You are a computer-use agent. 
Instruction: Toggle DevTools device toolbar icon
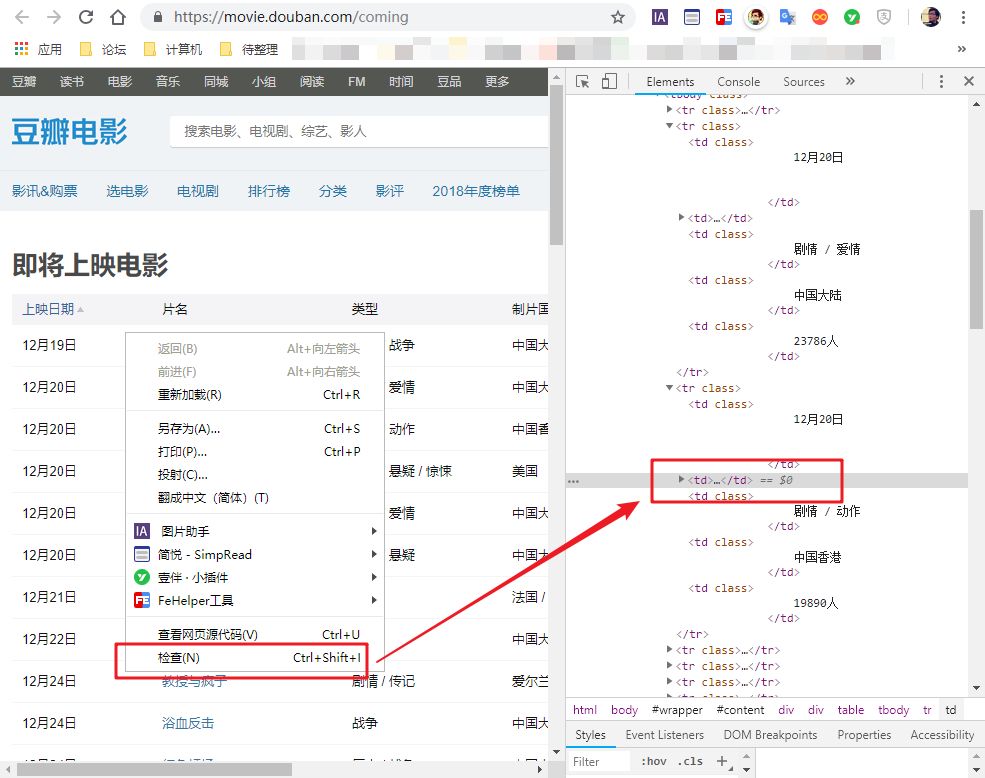click(609, 81)
